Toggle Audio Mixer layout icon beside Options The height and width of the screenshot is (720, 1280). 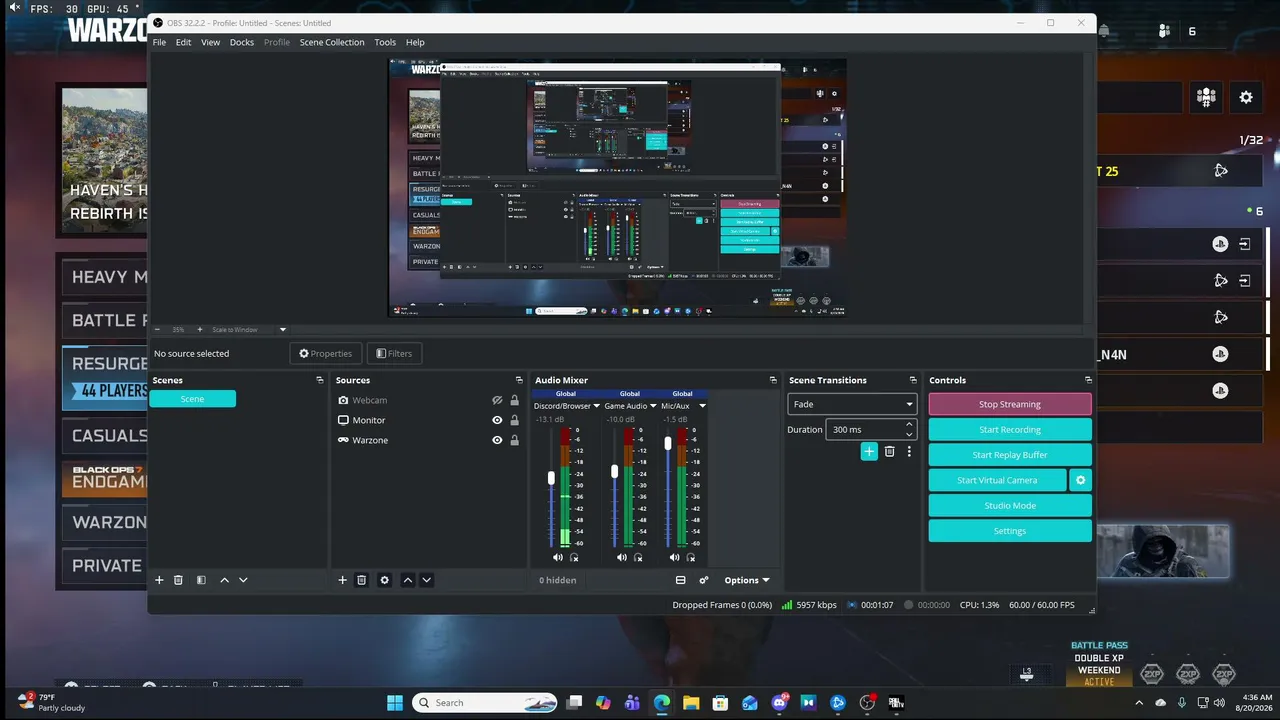click(x=681, y=580)
